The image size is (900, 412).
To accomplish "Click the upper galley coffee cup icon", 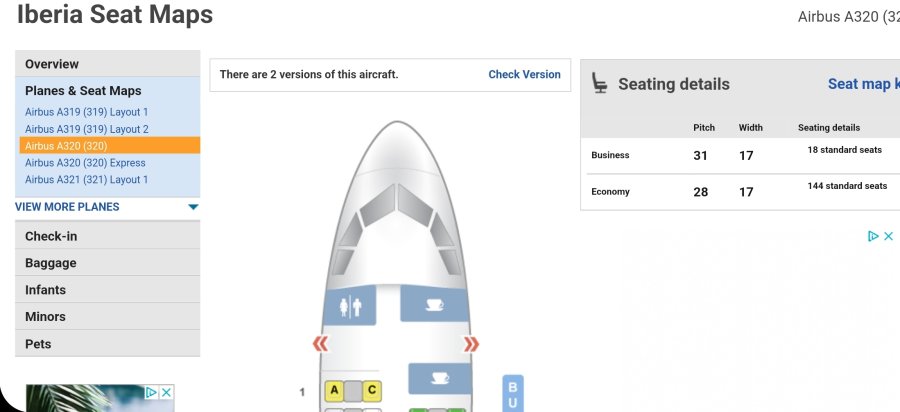I will pyautogui.click(x=434, y=304).
